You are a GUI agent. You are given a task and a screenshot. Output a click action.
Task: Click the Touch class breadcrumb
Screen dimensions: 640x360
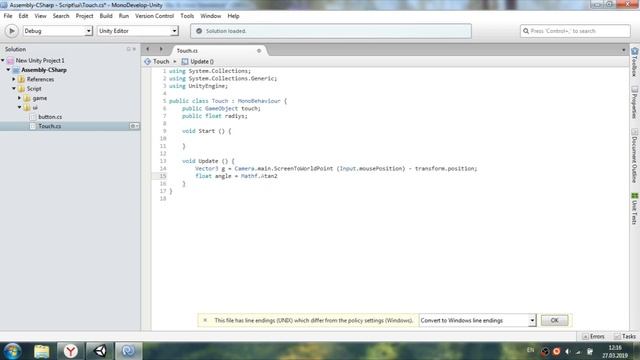tap(157, 61)
